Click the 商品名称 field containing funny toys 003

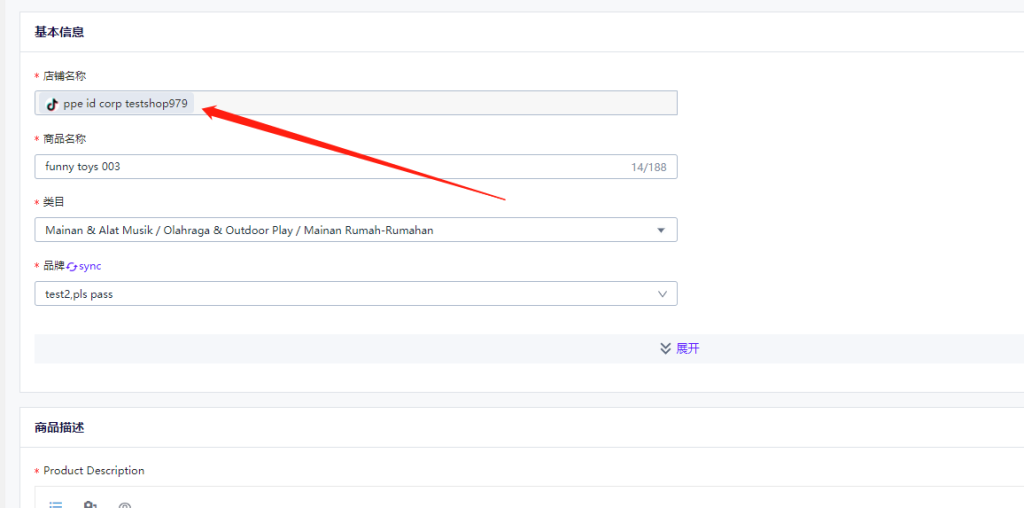[x=356, y=167]
